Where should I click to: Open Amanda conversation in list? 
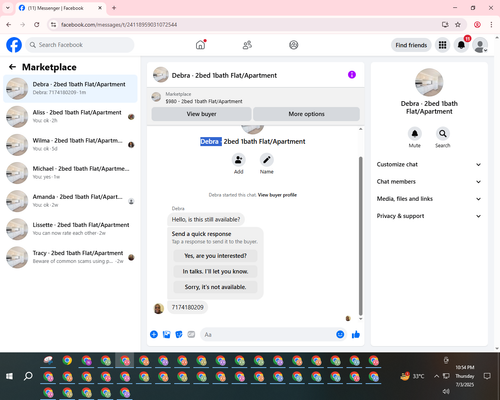[70, 201]
